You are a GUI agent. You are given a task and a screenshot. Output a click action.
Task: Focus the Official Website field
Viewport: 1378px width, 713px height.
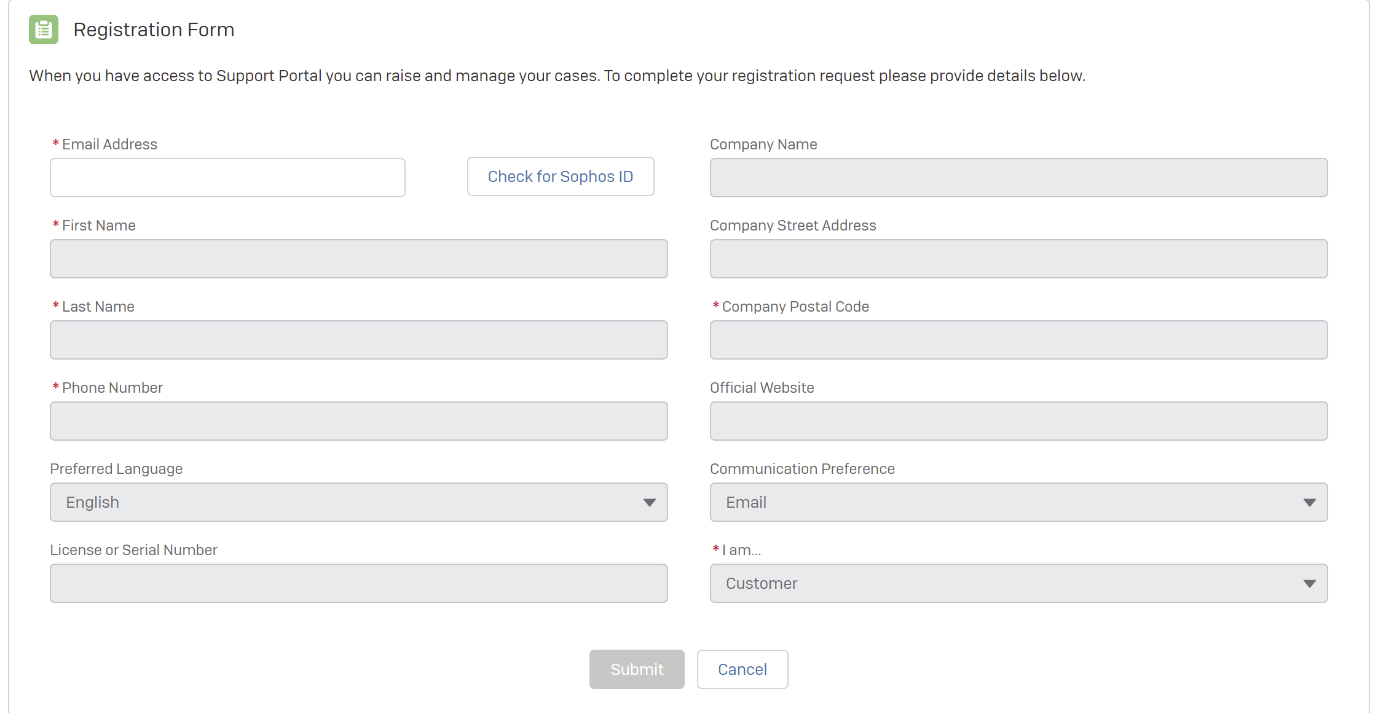pyautogui.click(x=1018, y=420)
